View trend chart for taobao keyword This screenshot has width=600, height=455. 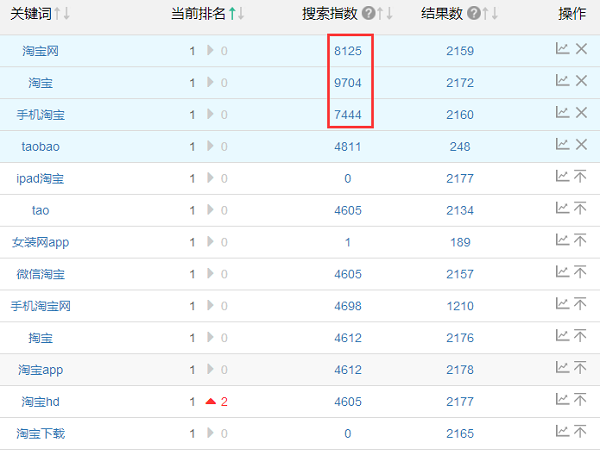coord(562,145)
